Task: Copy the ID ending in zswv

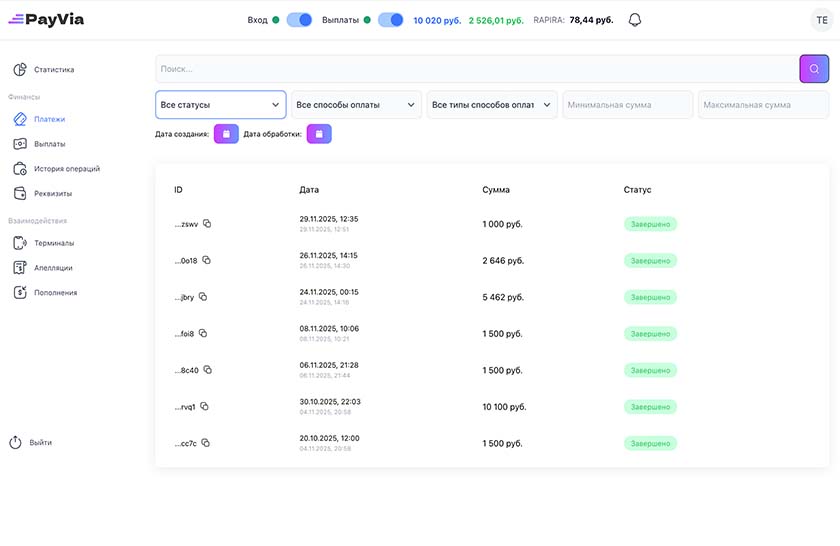Action: pyautogui.click(x=207, y=224)
